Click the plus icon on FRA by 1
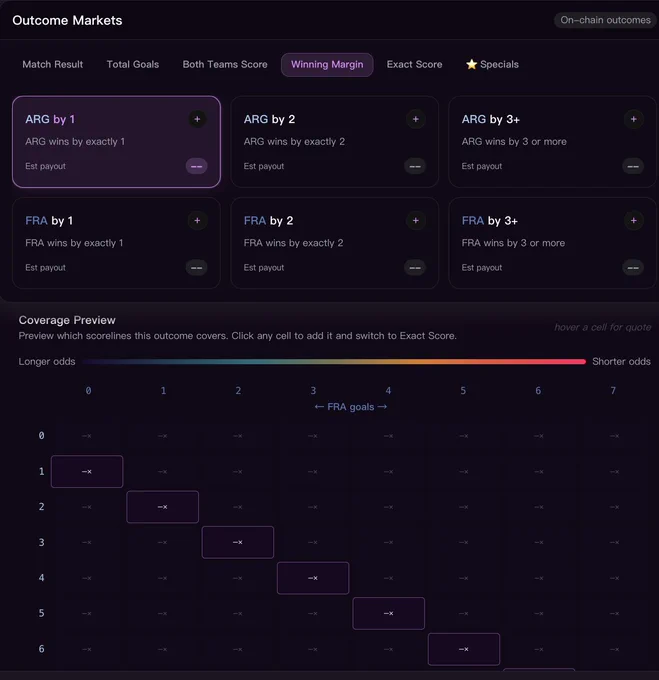Image resolution: width=659 pixels, height=680 pixels. coord(197,221)
